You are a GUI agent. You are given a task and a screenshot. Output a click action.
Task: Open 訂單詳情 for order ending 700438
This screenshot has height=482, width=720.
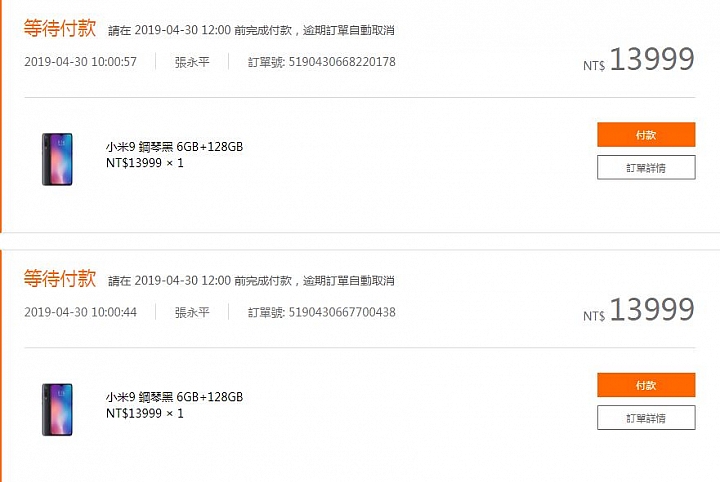click(646, 418)
